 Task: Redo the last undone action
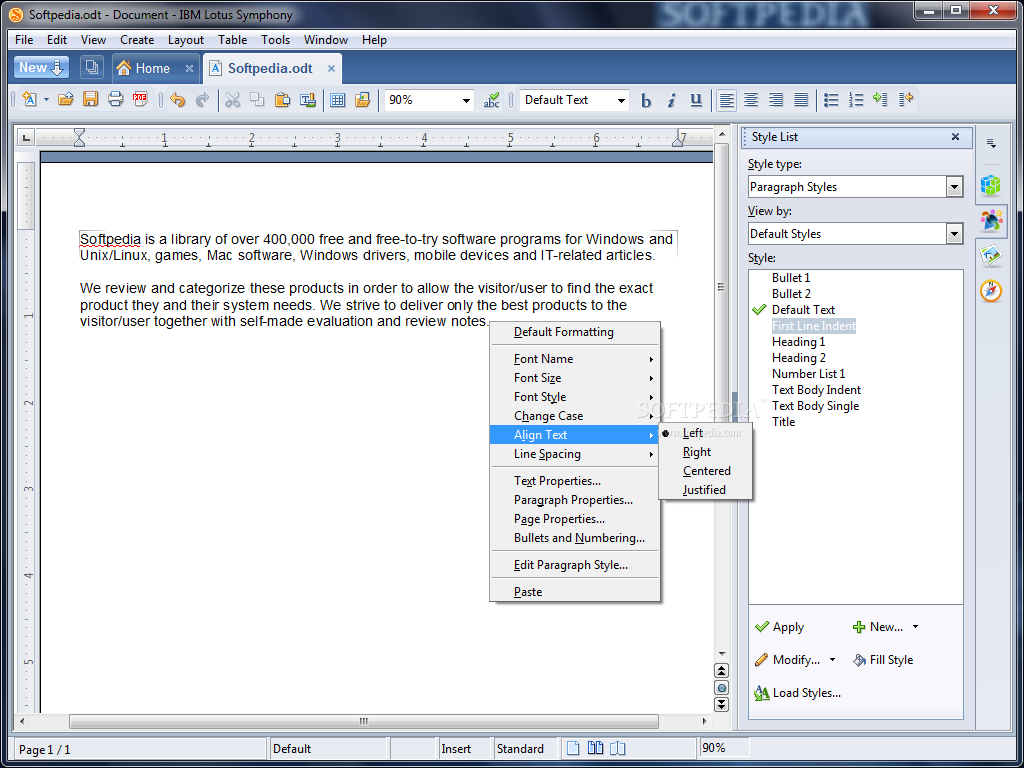202,100
